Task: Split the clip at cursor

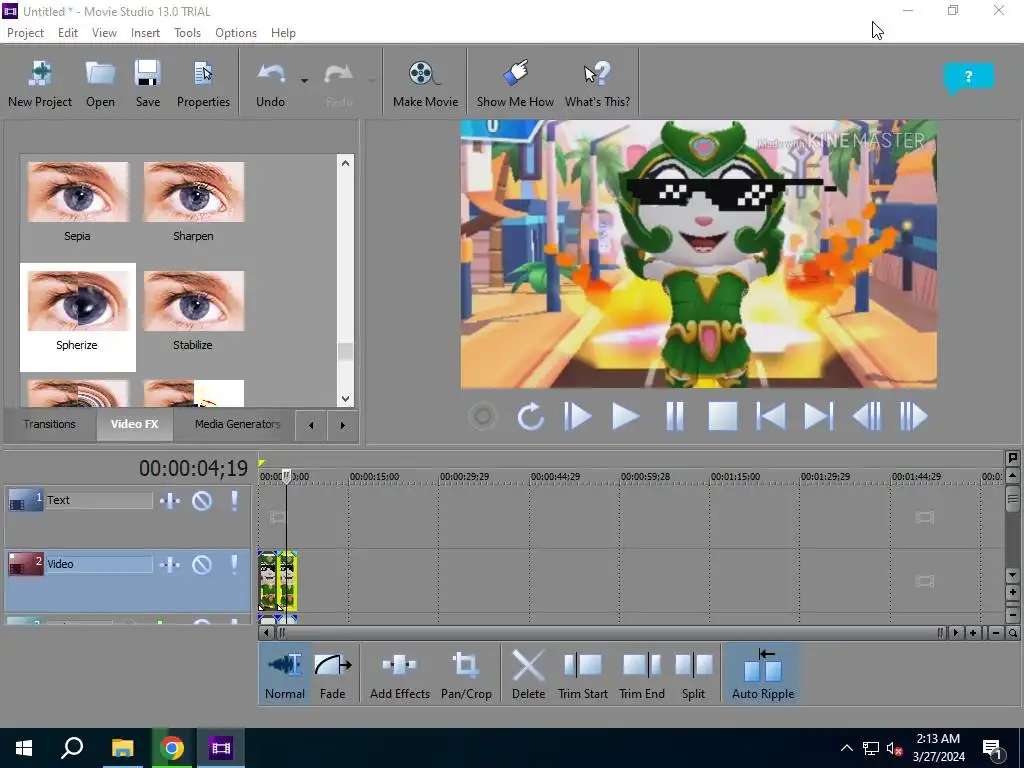Action: pyautogui.click(x=693, y=674)
